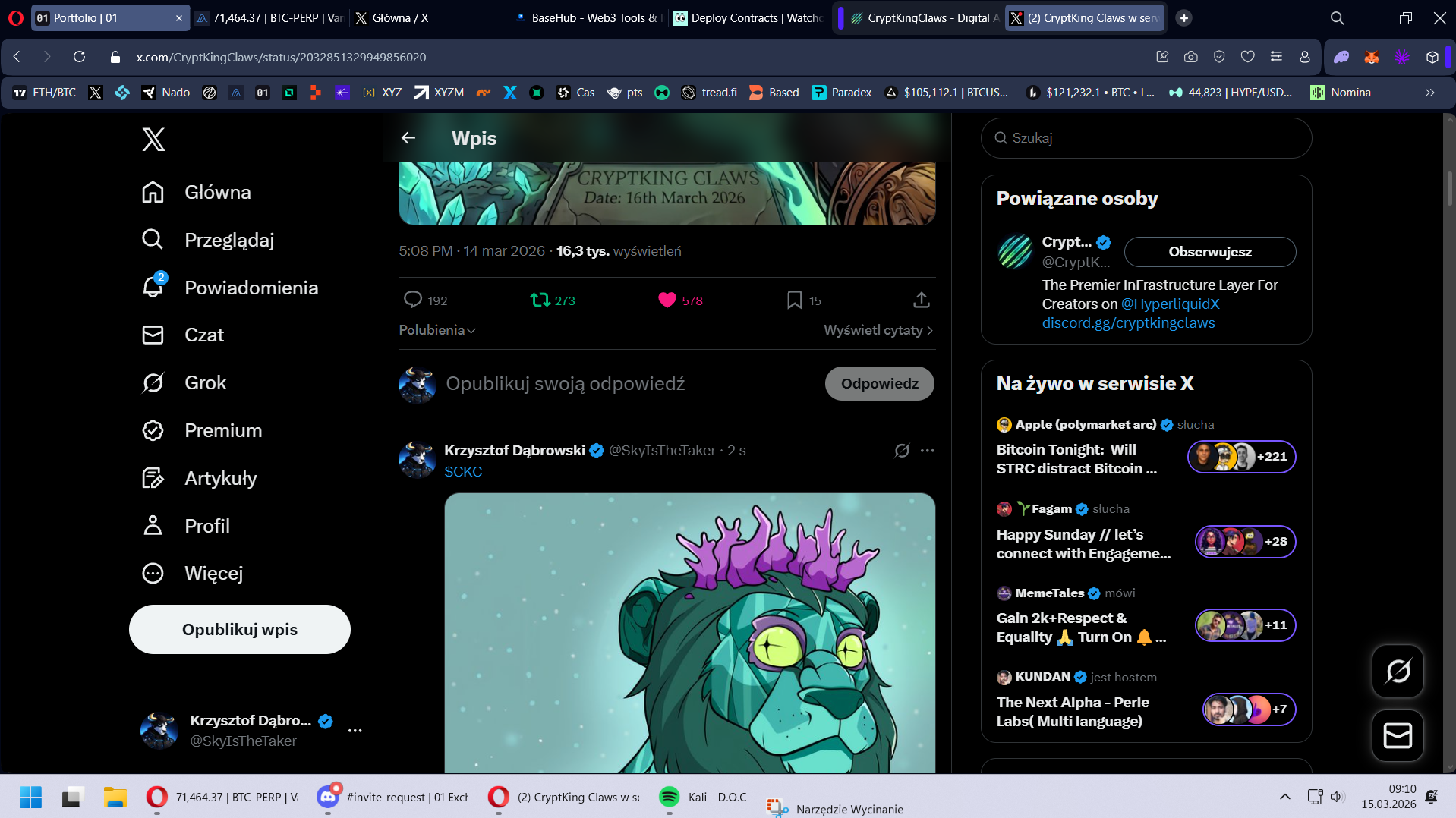Open the floating Grok button
Image resolution: width=1456 pixels, height=818 pixels.
tap(1398, 672)
